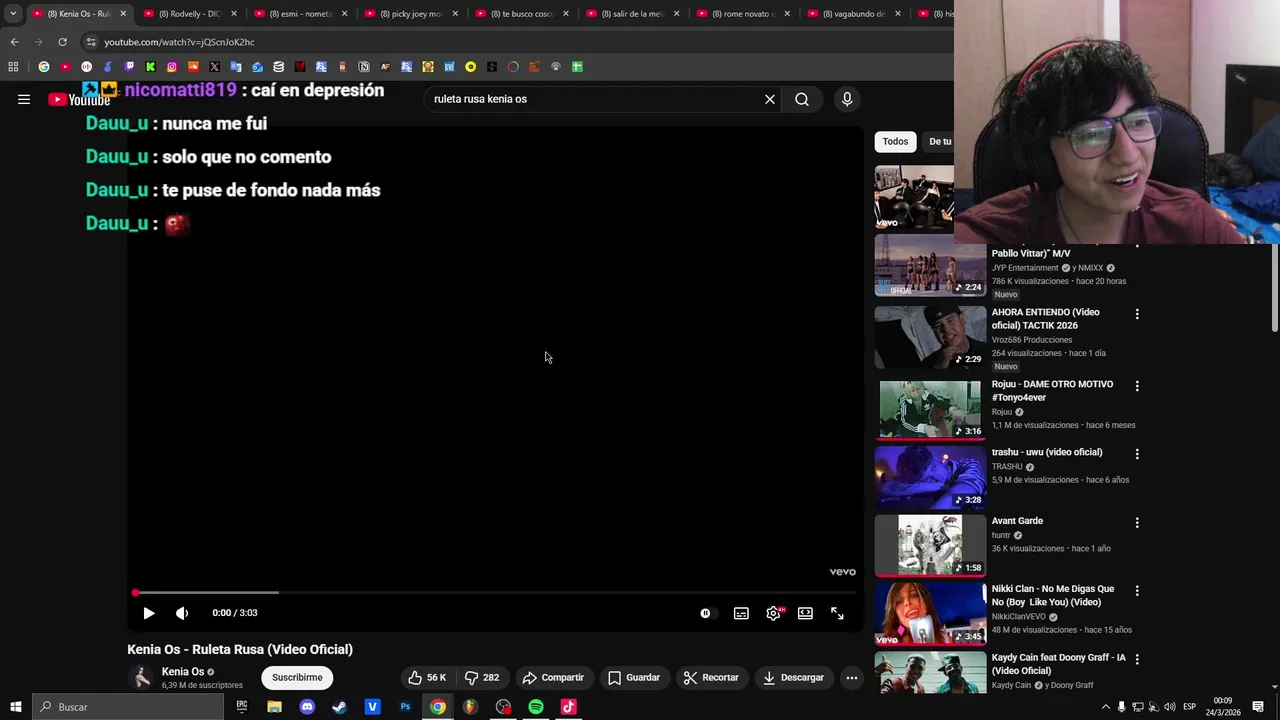Screen dimensions: 1280x720
Task: Open Nikki Clan video title
Action: click(x=1053, y=596)
